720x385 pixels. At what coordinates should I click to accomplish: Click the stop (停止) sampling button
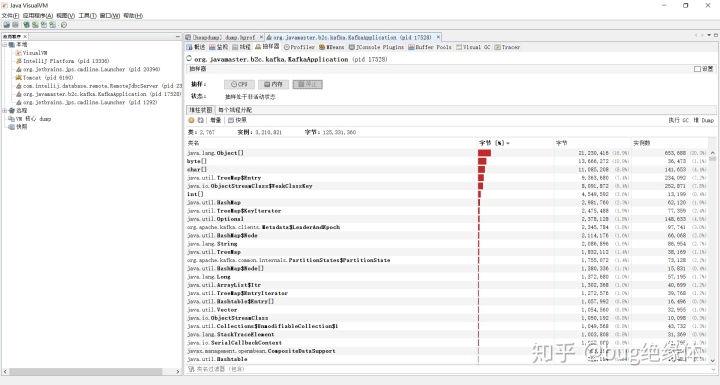click(308, 85)
